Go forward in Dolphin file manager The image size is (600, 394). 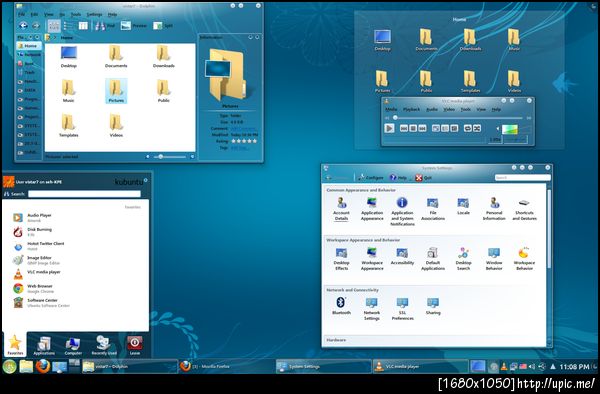pos(36,26)
